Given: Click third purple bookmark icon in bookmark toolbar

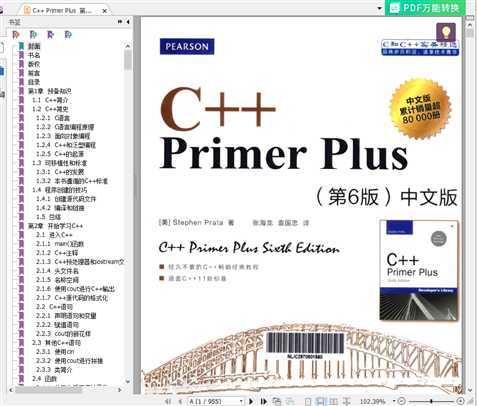Looking at the screenshot, I should [50, 34].
